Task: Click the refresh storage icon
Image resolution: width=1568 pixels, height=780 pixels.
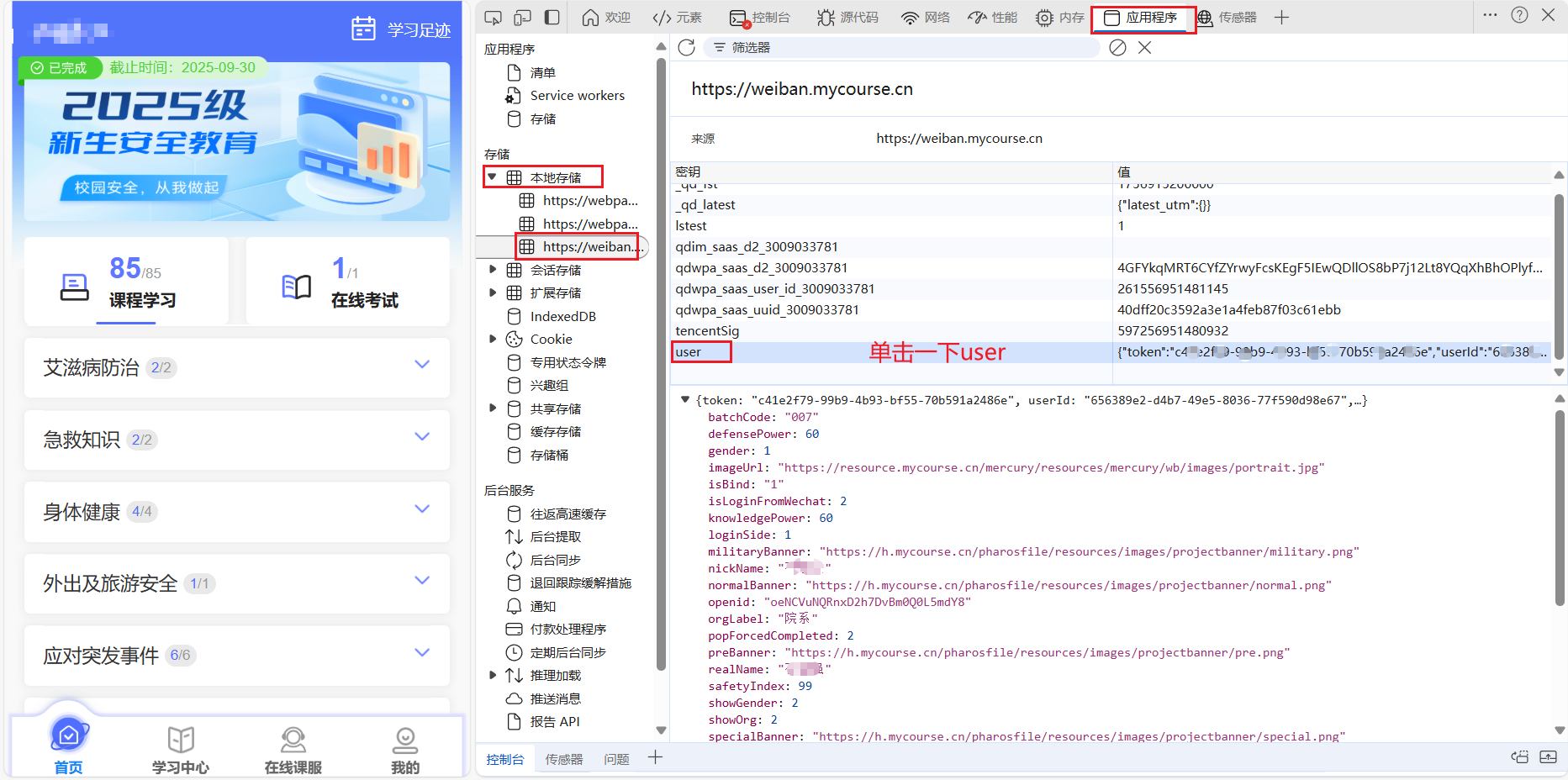Action: pos(686,48)
